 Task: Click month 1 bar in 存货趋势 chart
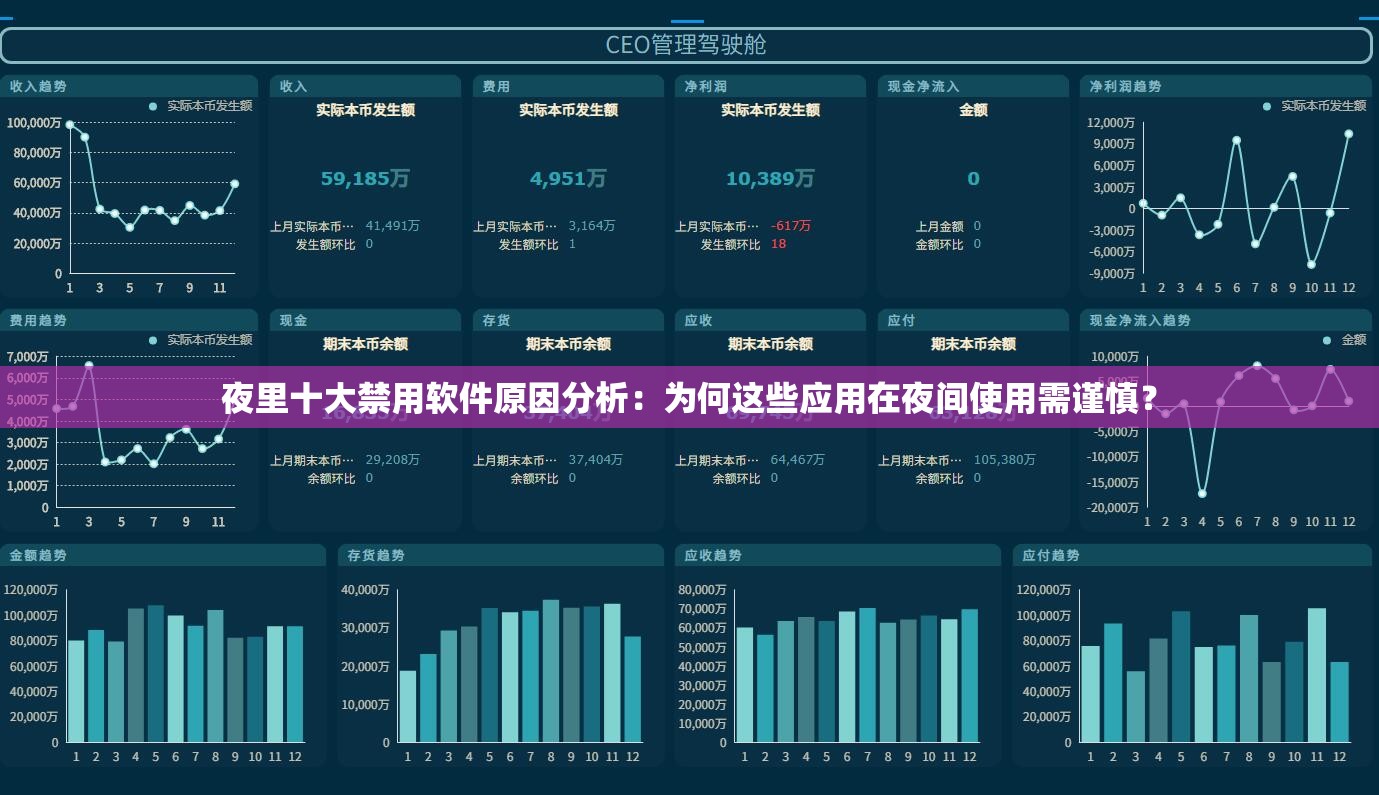point(408,707)
